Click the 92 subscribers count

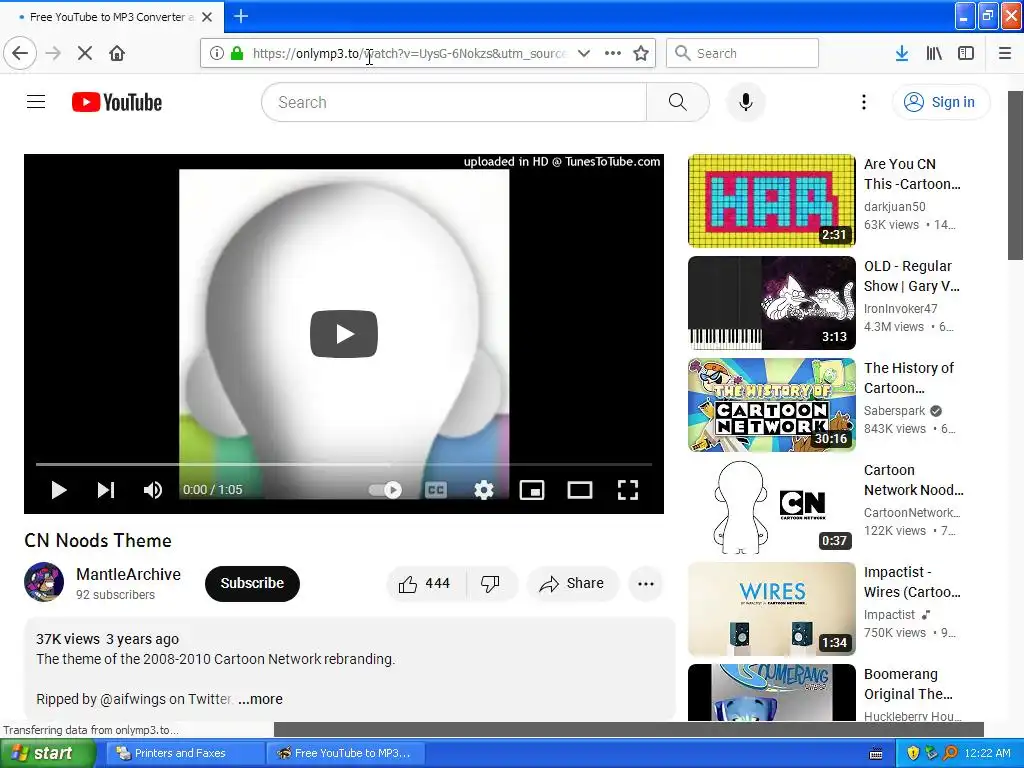(x=116, y=595)
